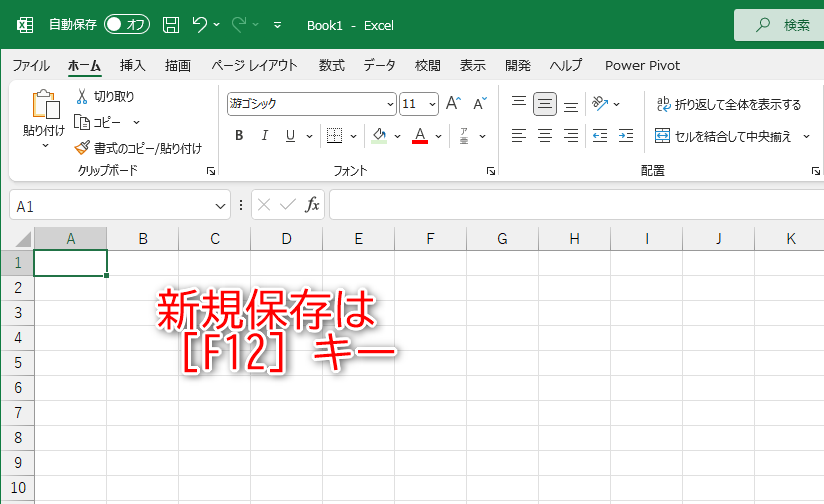Expand the underline style dropdown arrow

(309, 136)
